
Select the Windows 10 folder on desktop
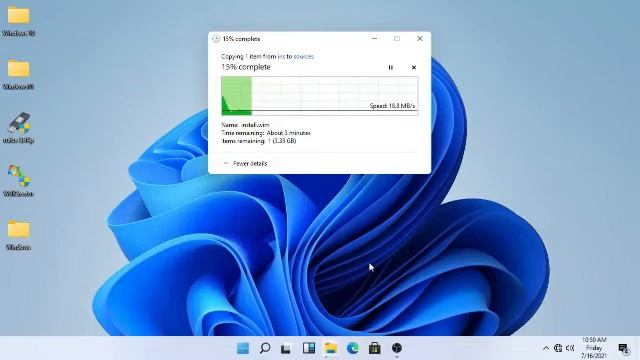tap(18, 21)
